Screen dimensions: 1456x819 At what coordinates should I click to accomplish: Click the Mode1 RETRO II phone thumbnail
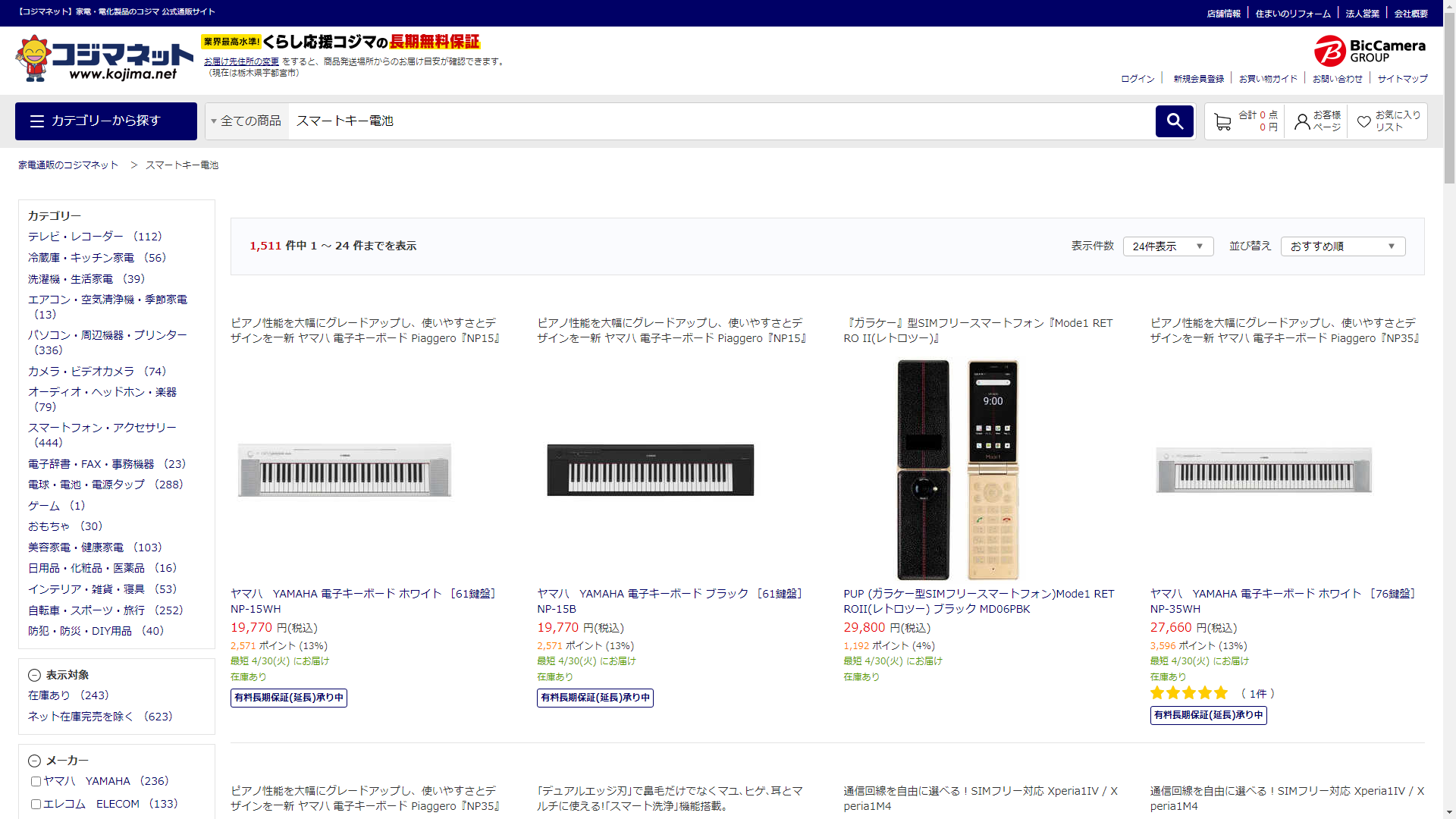[x=958, y=469]
